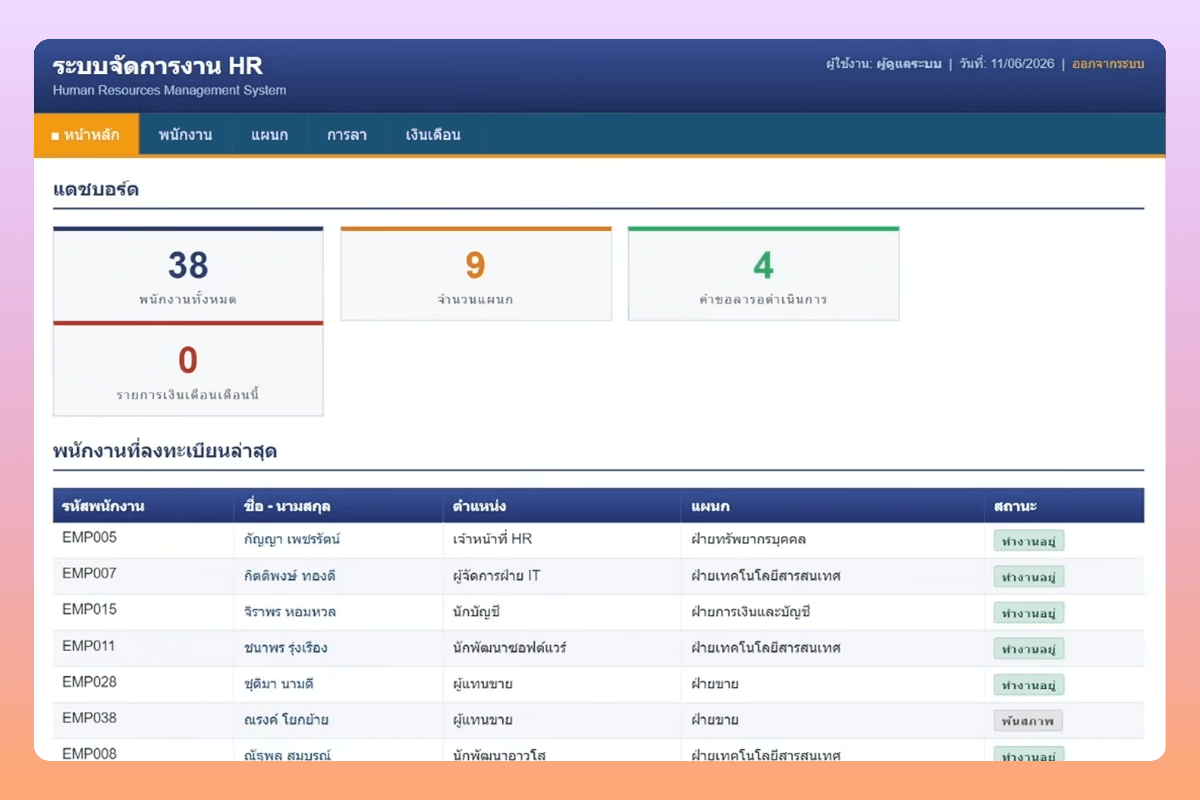The image size is (1200, 800).
Task: Click the ผู้ดูแลระบบ username in header
Action: click(x=911, y=64)
